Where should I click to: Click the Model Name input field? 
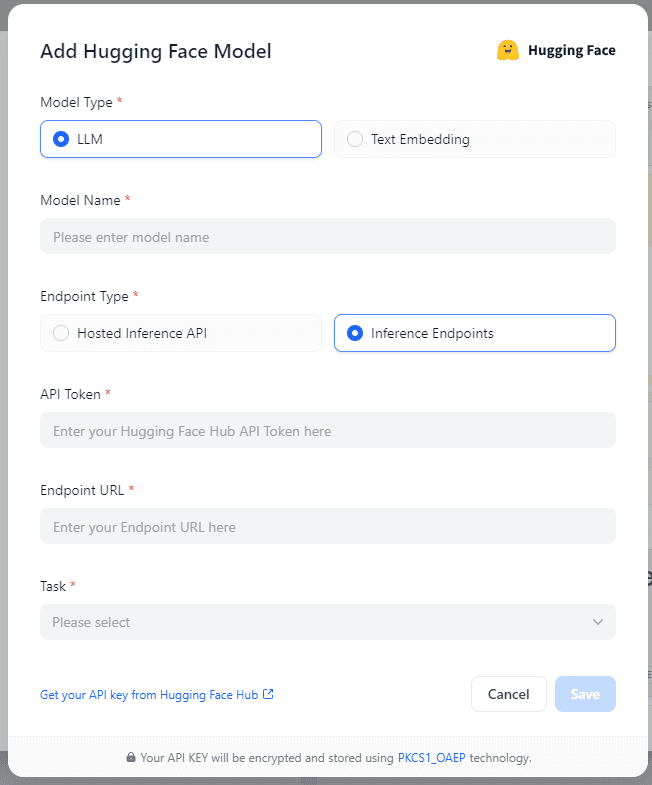(327, 237)
